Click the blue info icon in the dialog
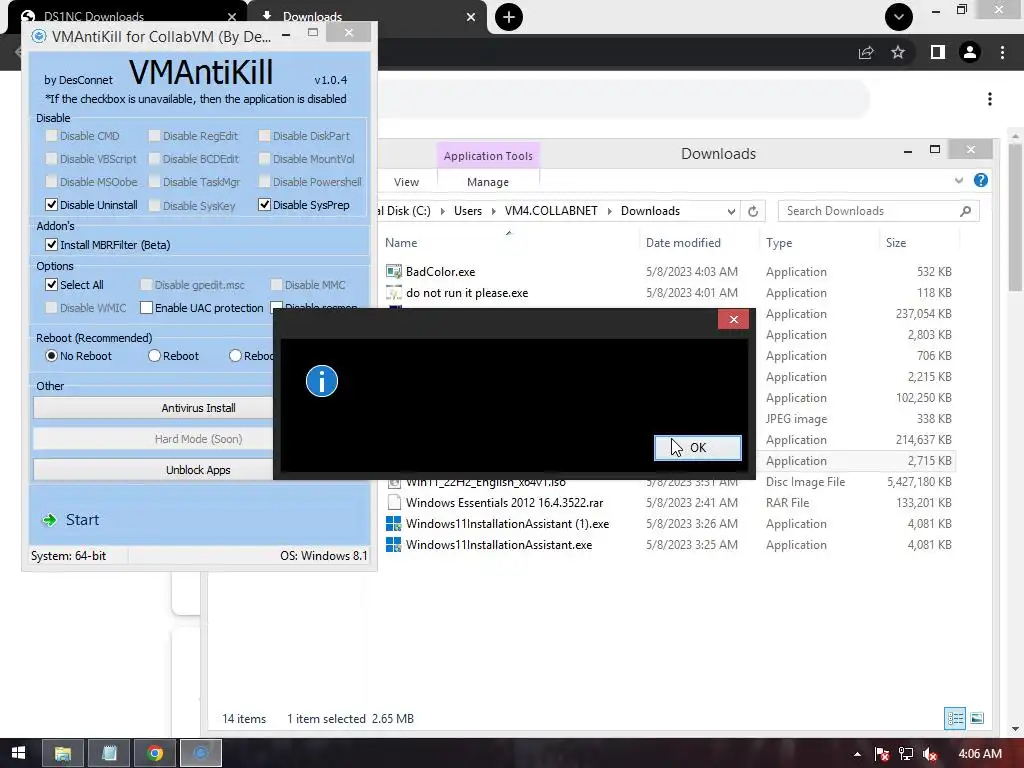Viewport: 1024px width, 768px height. pos(322,381)
